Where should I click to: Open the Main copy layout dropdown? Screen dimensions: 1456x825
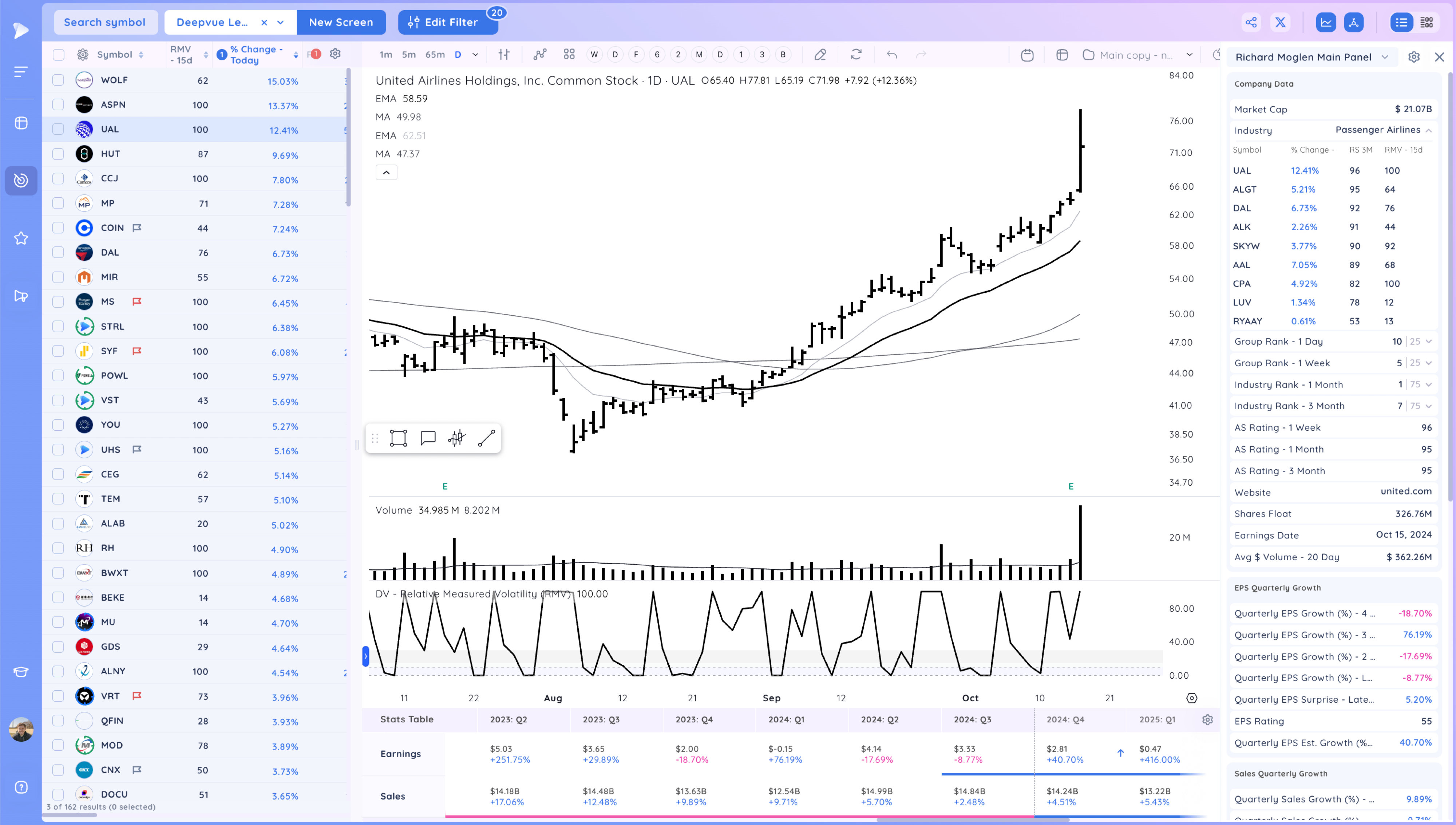[x=1189, y=55]
